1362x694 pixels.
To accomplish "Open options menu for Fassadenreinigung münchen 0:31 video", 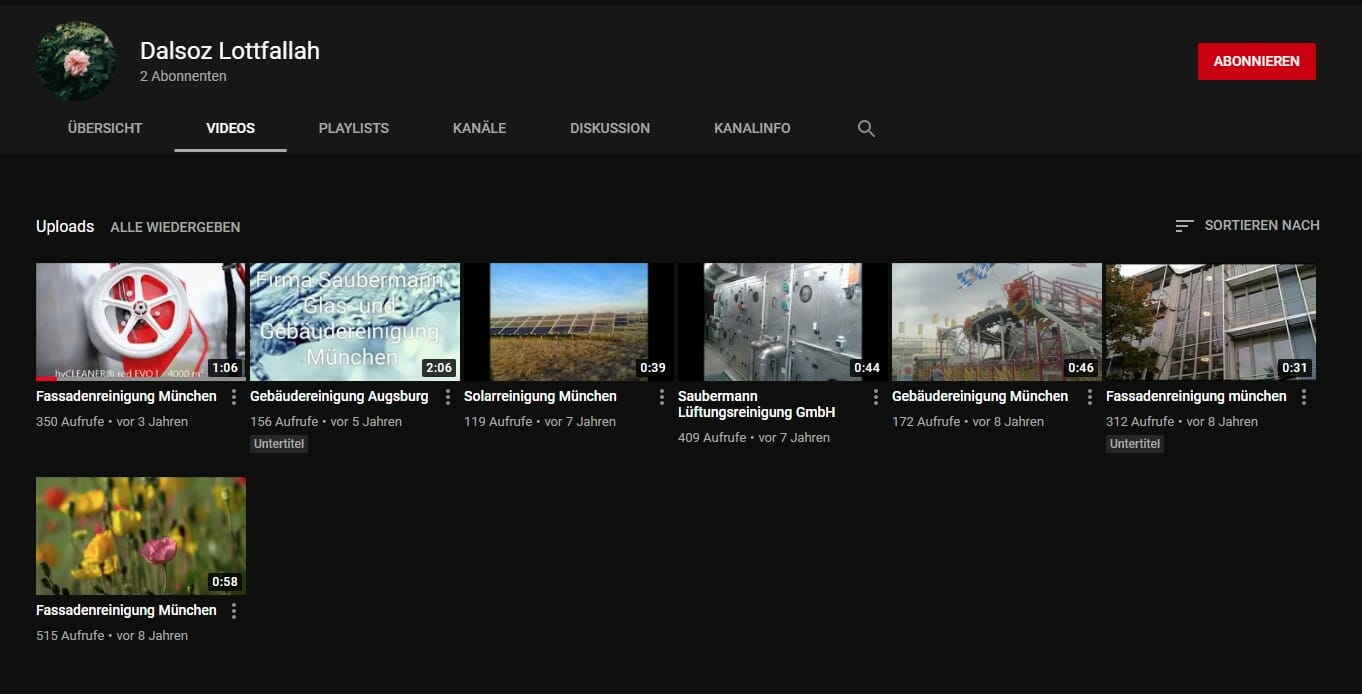I will [1304, 397].
